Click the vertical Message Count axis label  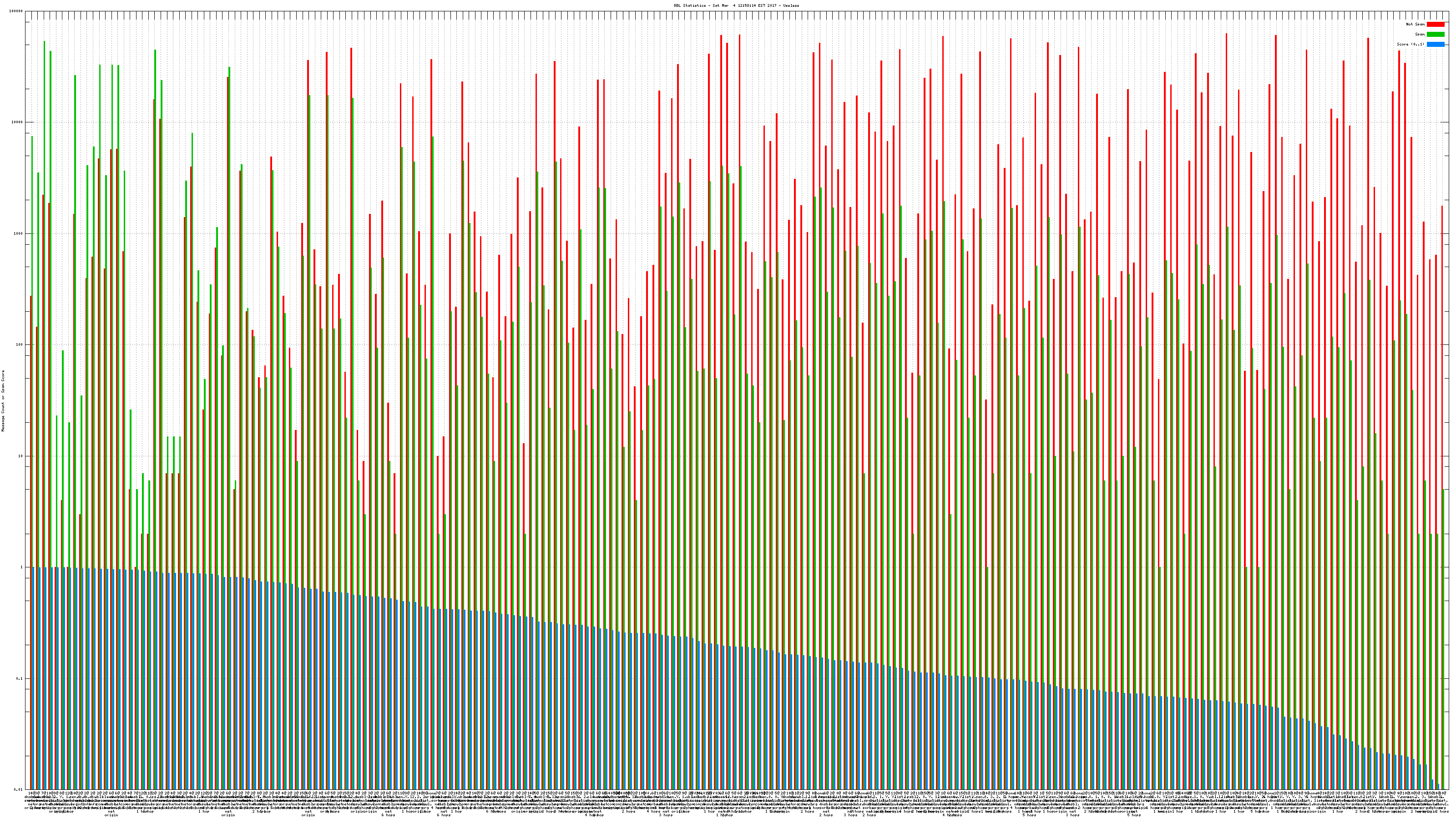click(3, 401)
